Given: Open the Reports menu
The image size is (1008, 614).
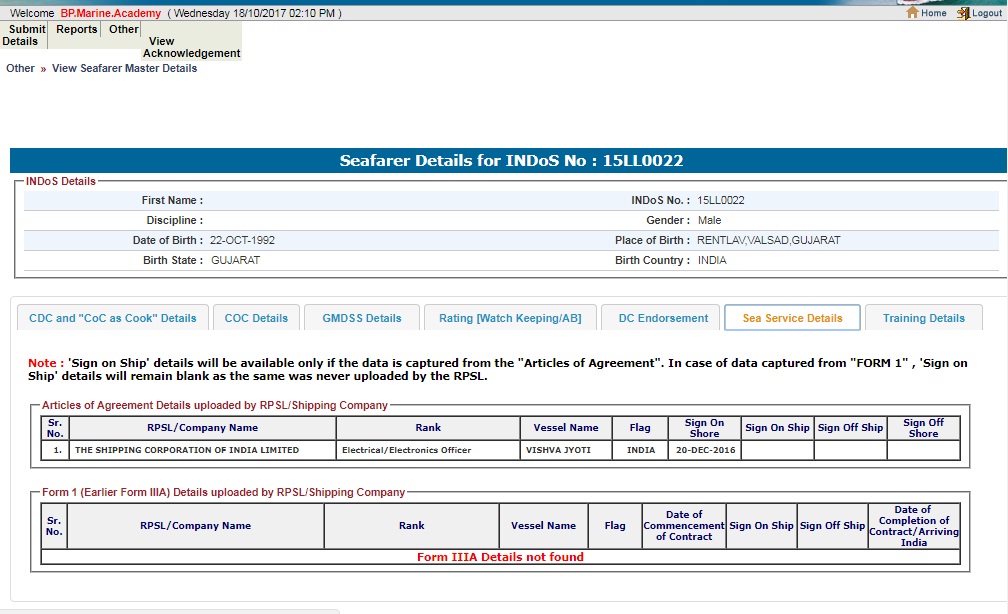Looking at the screenshot, I should tap(77, 30).
